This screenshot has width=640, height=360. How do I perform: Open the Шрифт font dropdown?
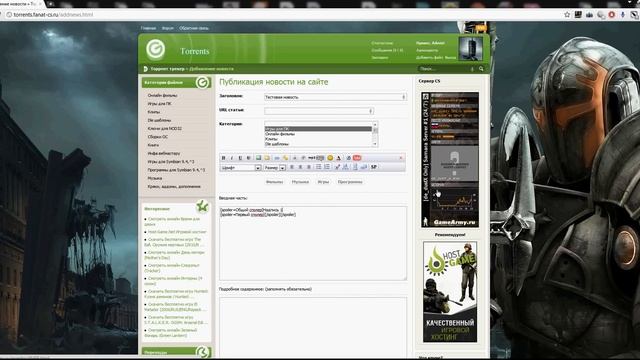click(240, 168)
